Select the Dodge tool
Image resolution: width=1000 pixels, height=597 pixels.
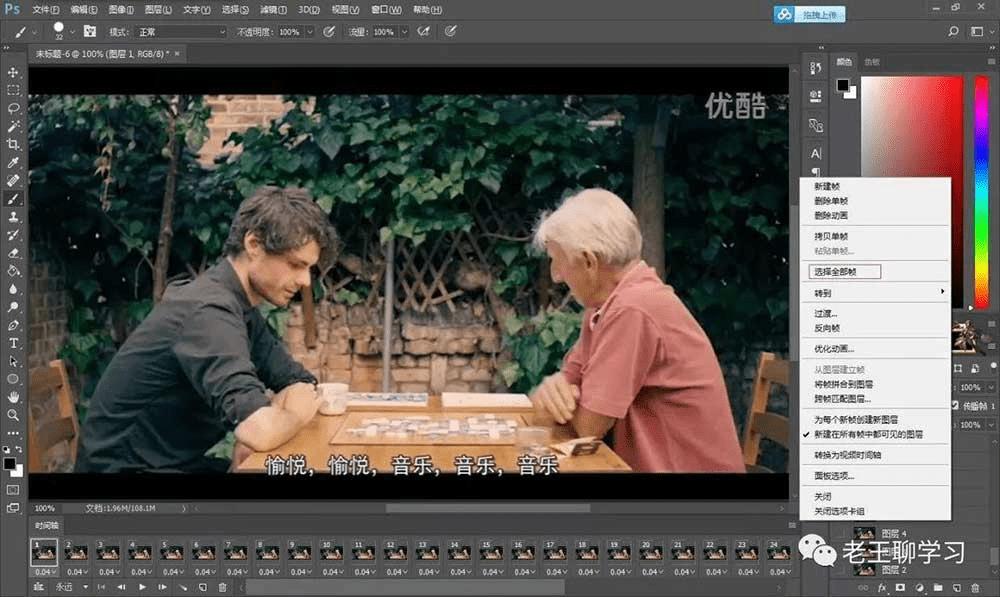pos(13,307)
